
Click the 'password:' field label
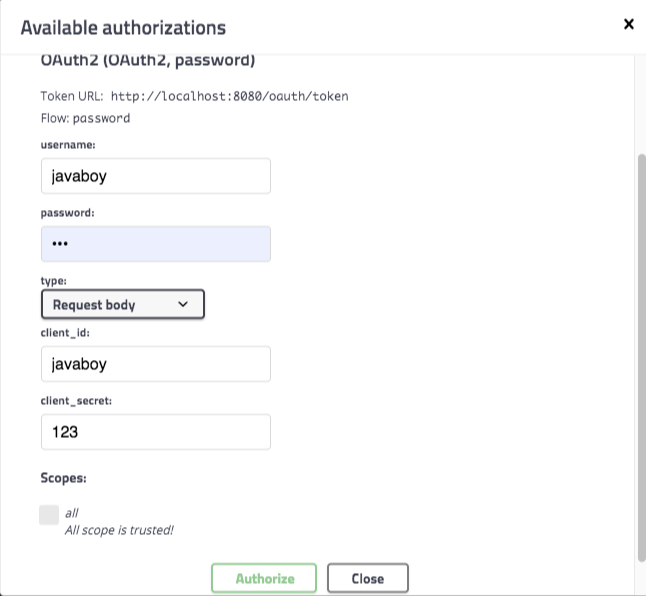click(68, 213)
